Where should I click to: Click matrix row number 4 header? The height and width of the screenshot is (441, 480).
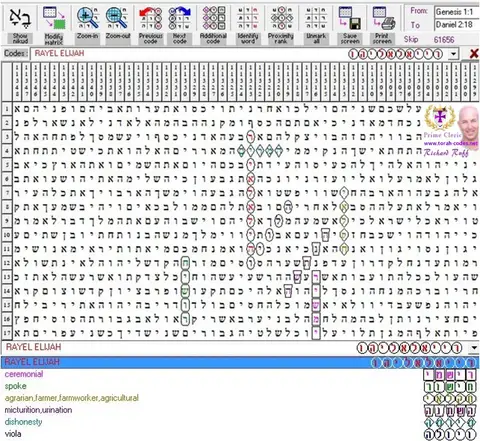(6, 151)
